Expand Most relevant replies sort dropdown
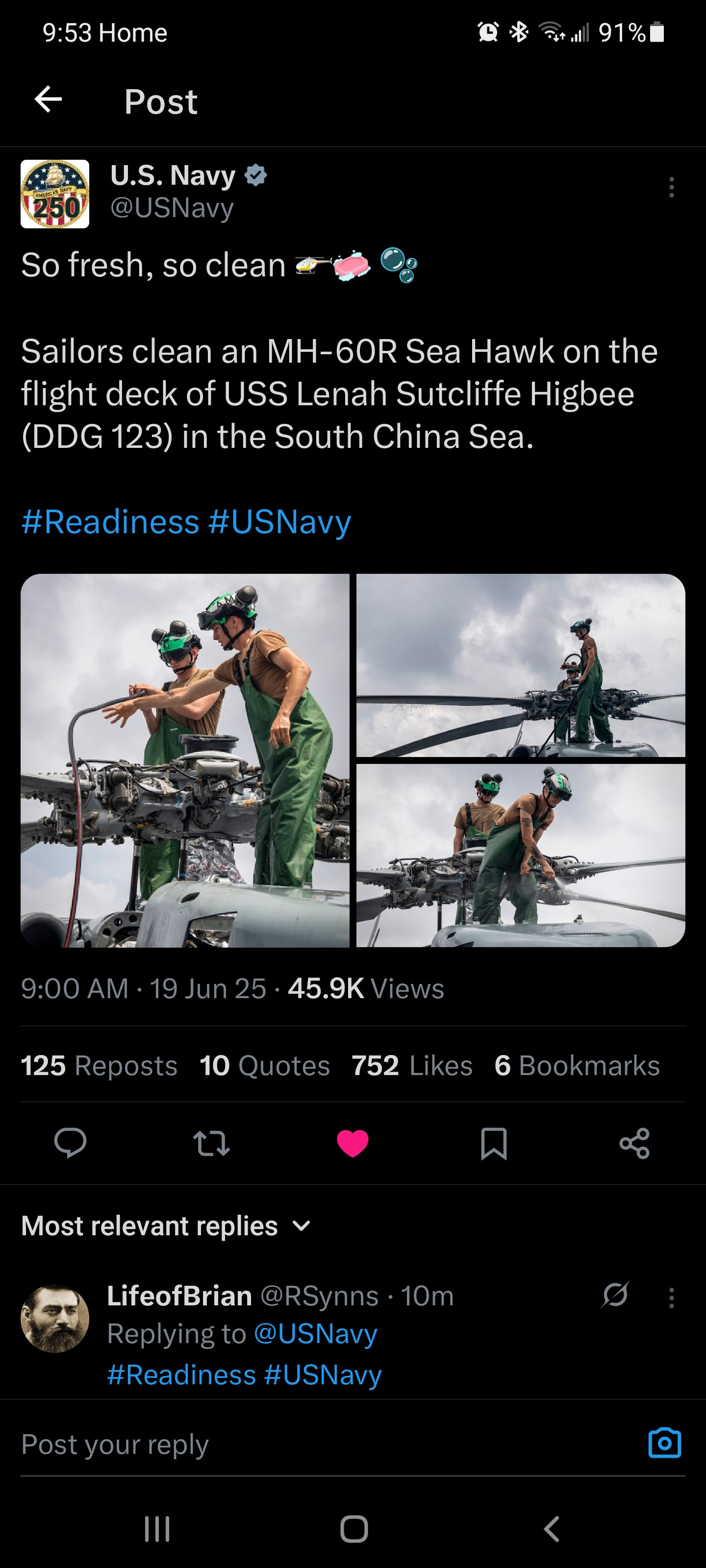The width and height of the screenshot is (706, 1568). click(x=166, y=1226)
